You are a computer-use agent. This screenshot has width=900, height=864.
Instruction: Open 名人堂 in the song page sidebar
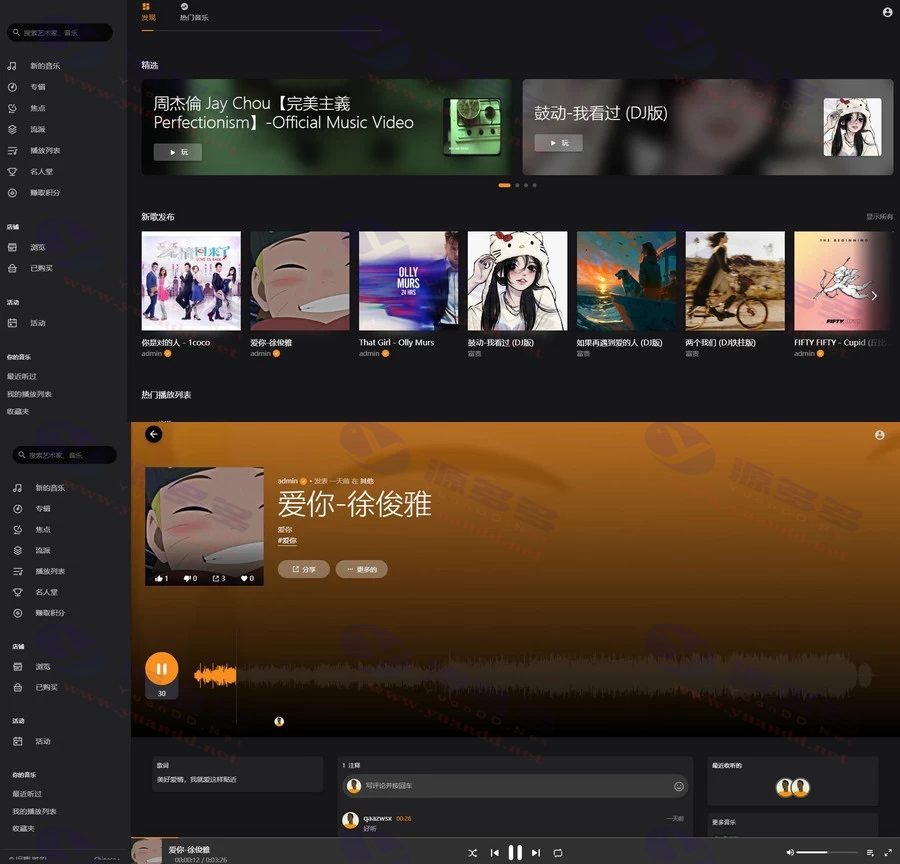click(x=36, y=592)
